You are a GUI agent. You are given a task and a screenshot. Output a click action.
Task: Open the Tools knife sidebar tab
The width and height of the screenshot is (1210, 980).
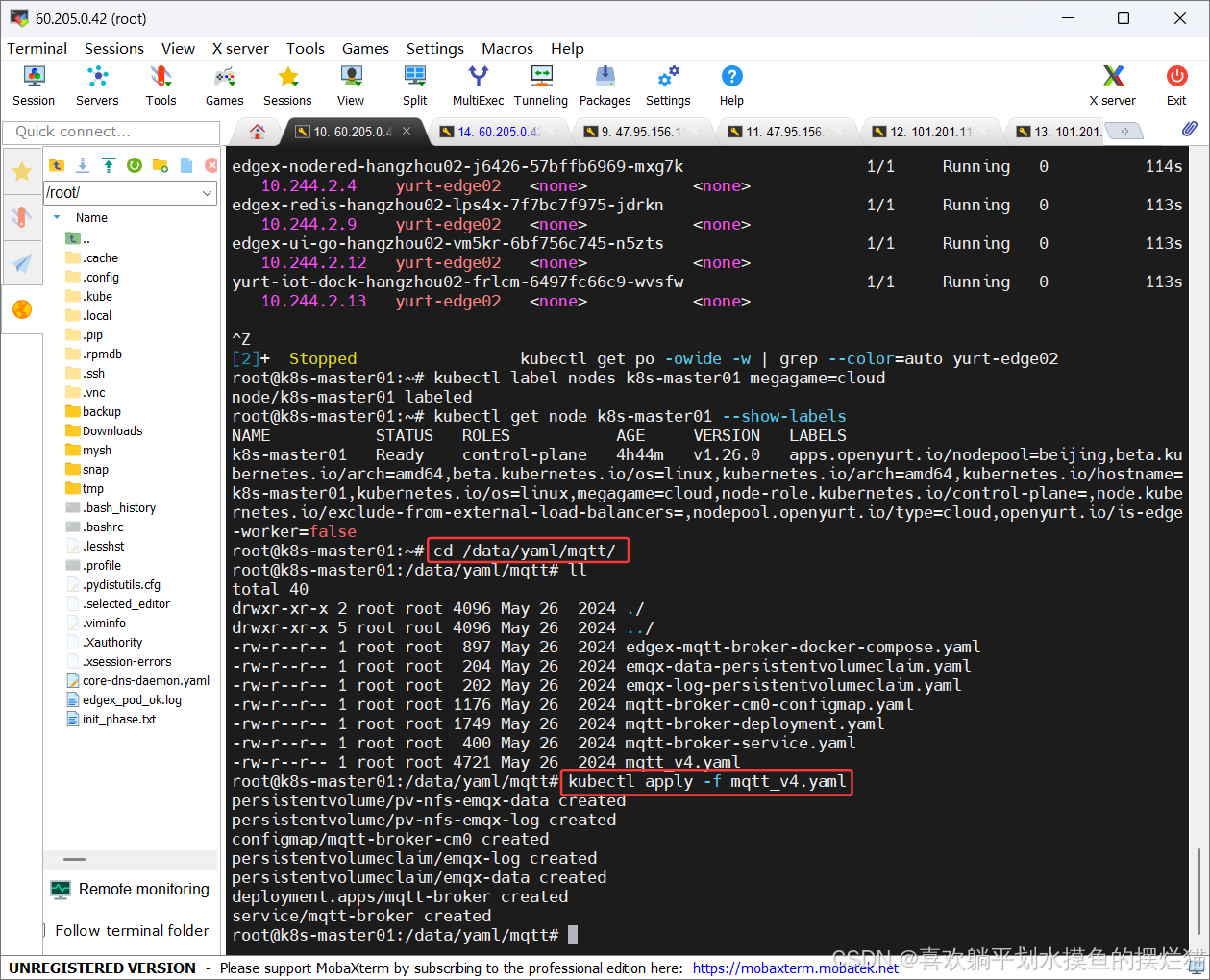coord(22,216)
